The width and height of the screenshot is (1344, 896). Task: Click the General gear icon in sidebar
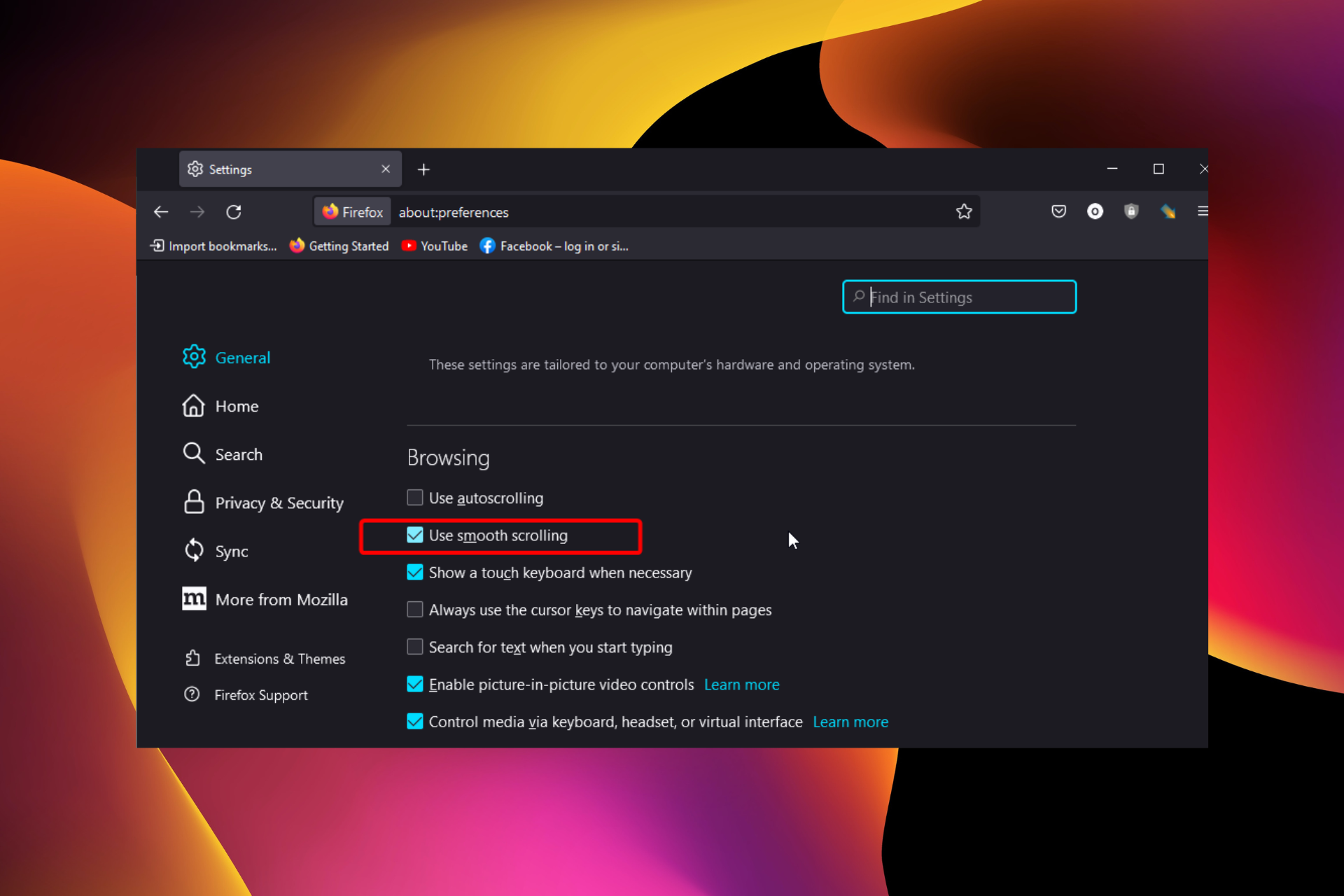(x=194, y=357)
